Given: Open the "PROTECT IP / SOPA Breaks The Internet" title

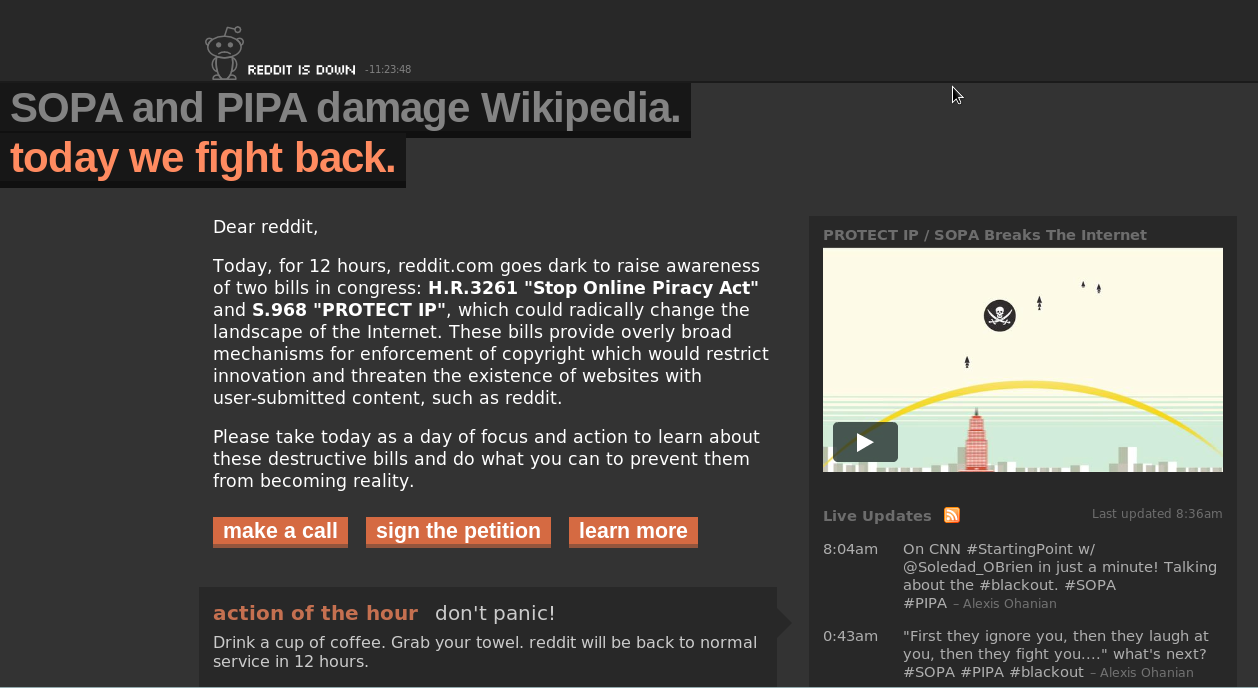Looking at the screenshot, I should click(x=984, y=235).
